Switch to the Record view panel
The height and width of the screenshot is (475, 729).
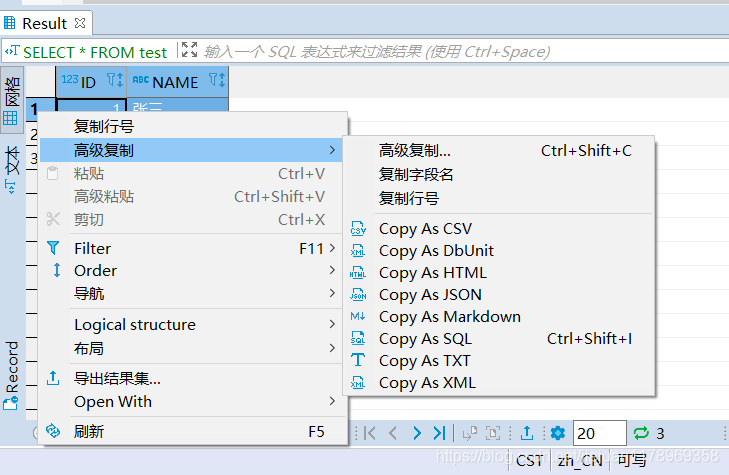pos(11,375)
